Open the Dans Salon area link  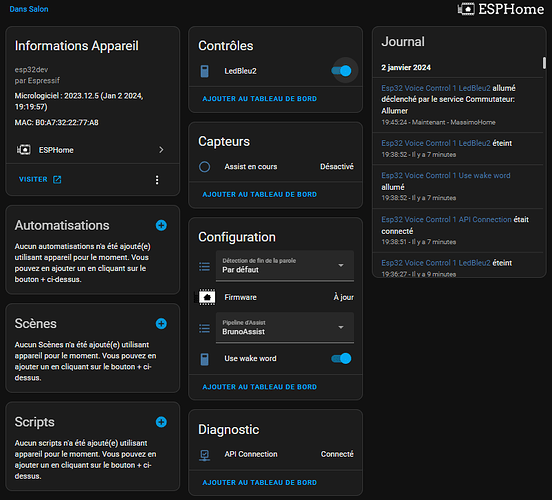pyautogui.click(x=29, y=9)
